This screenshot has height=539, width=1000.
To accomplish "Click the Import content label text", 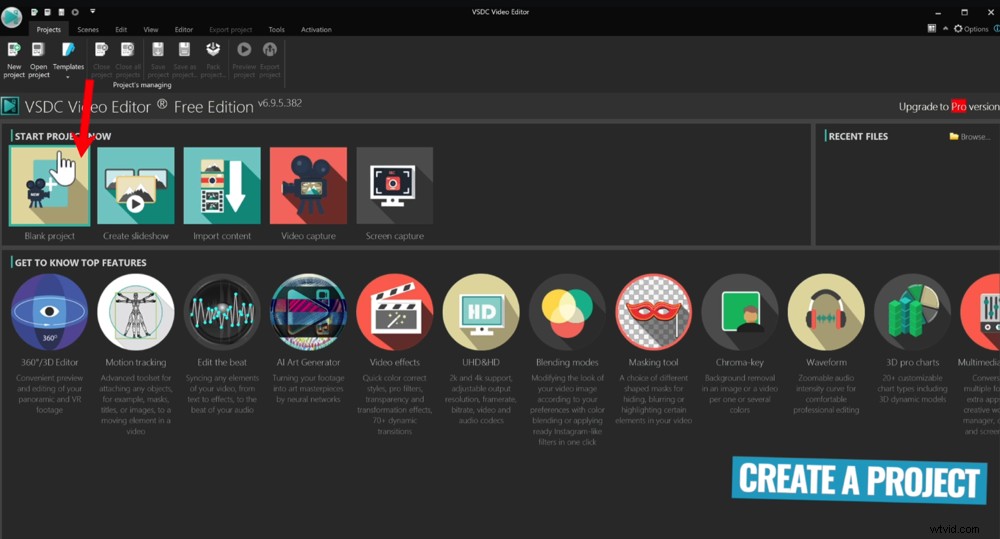I will point(222,236).
